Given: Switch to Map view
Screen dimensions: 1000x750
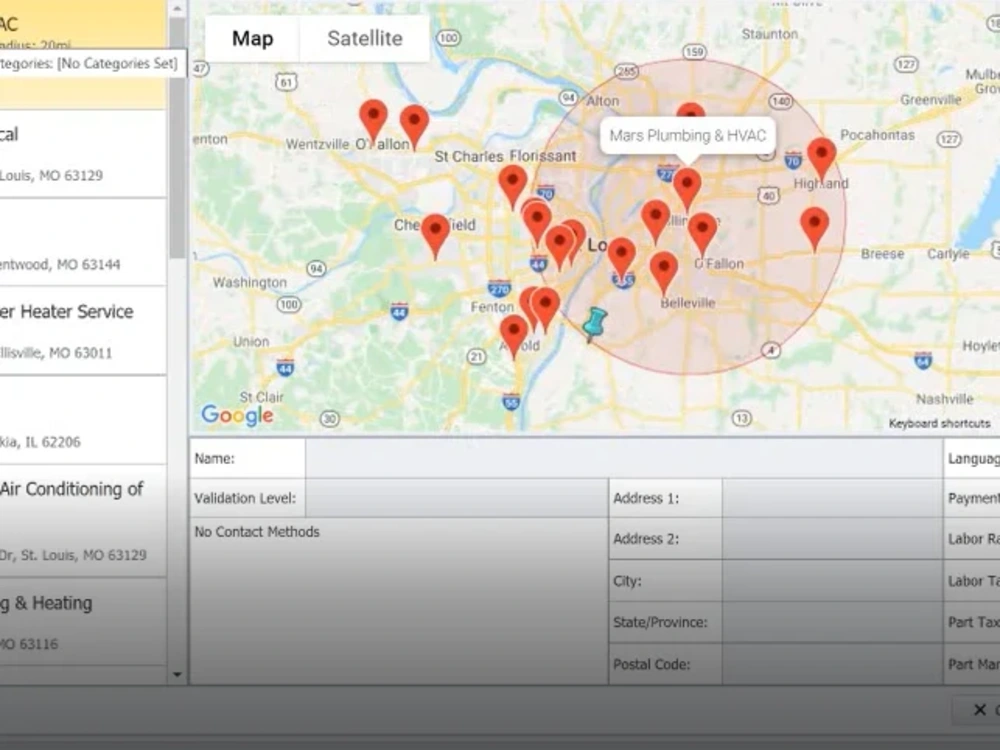Looking at the screenshot, I should click(252, 38).
